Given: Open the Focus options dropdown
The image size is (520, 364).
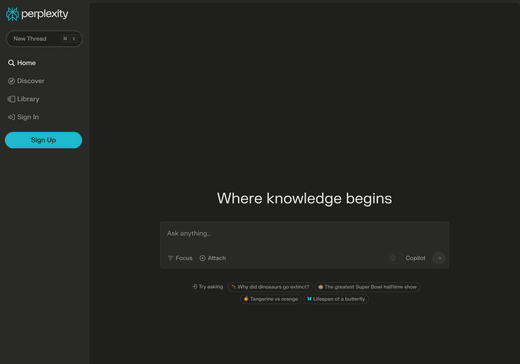Looking at the screenshot, I should coord(180,258).
